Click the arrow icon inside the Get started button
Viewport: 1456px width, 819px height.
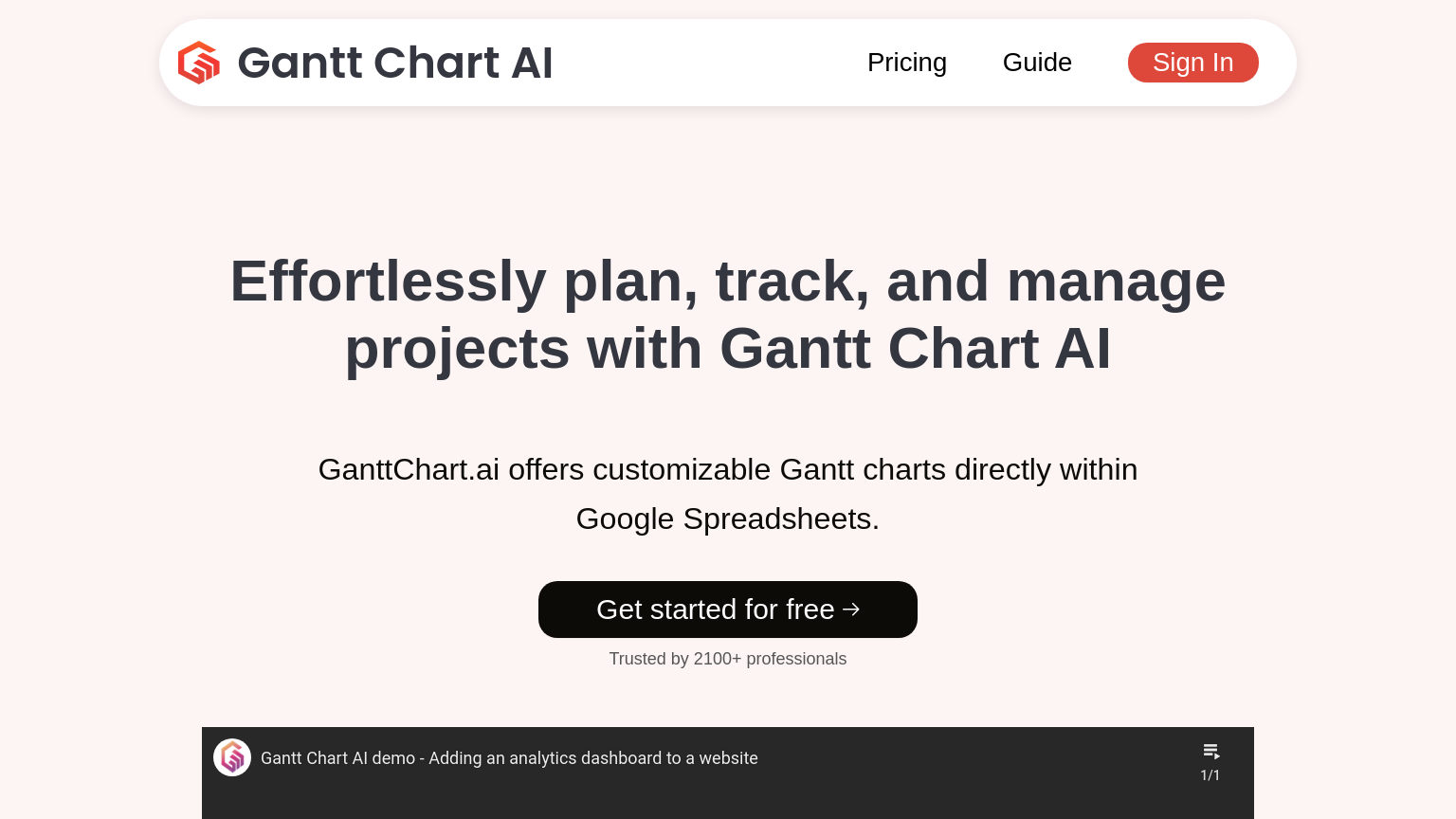851,610
